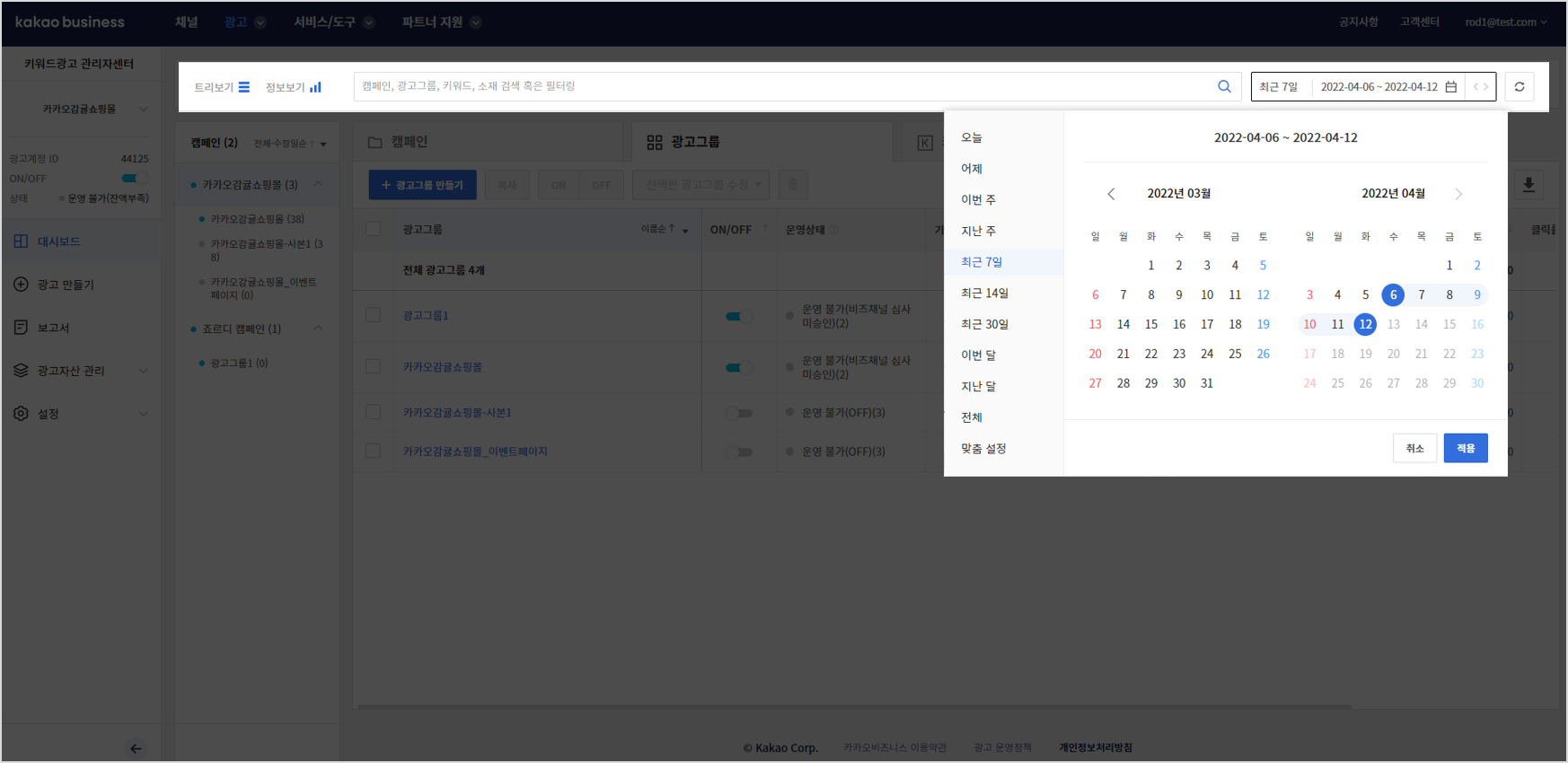
Task: Pick March 15 in the calendar
Action: 1151,324
